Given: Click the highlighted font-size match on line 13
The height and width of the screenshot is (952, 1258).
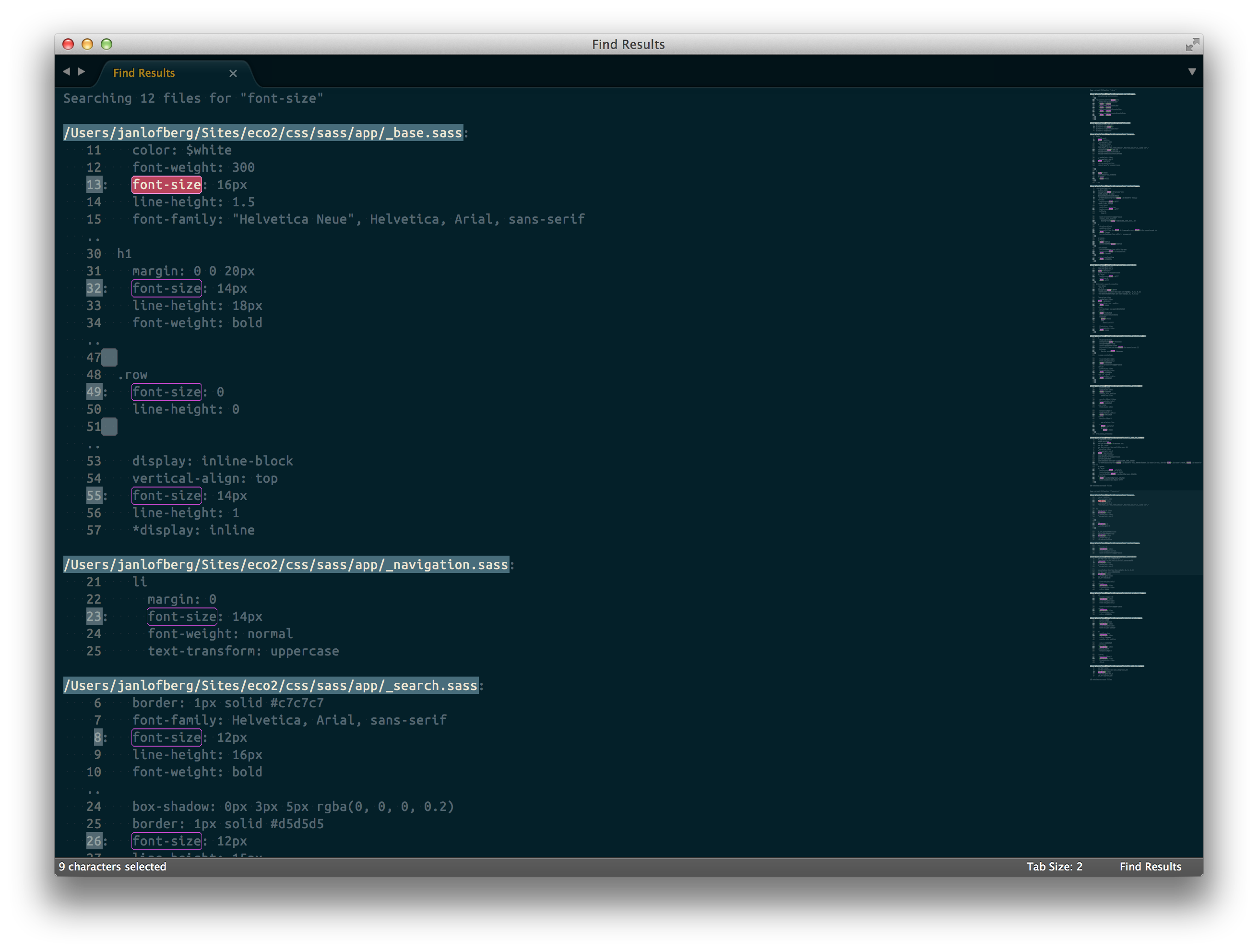Looking at the screenshot, I should click(x=166, y=185).
